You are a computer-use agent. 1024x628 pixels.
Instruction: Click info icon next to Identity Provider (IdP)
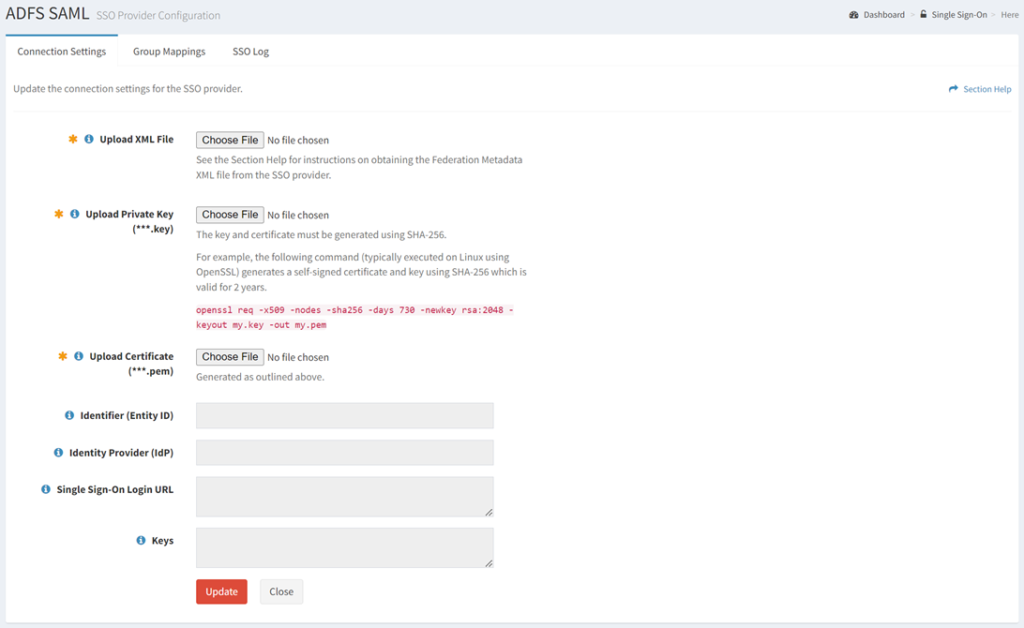pyautogui.click(x=58, y=453)
